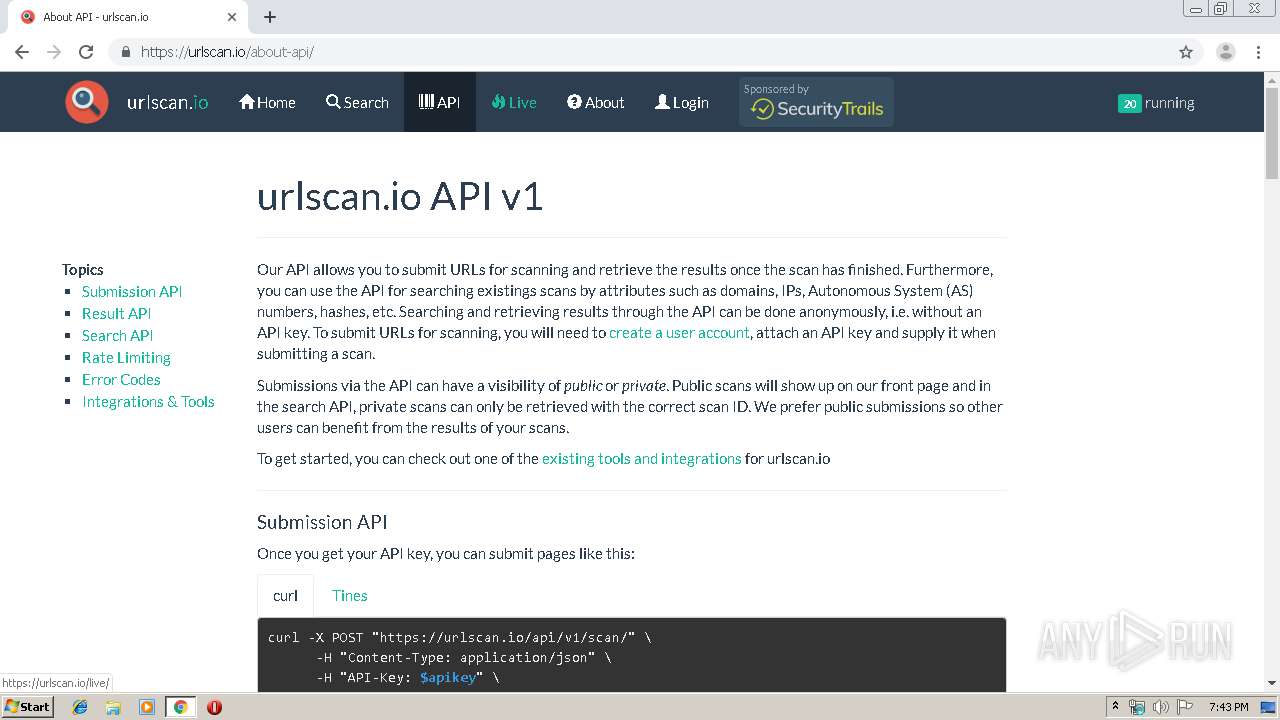The image size is (1280, 720).
Task: Click the Topics sidebar heading
Action: pyautogui.click(x=83, y=269)
